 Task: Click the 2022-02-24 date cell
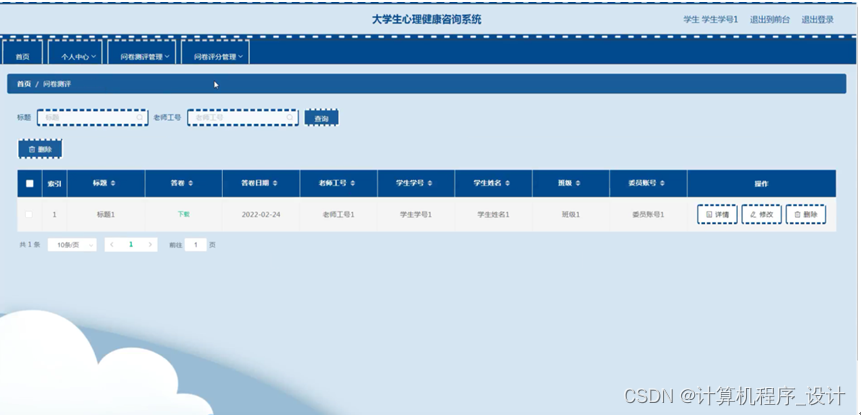pyautogui.click(x=261, y=215)
